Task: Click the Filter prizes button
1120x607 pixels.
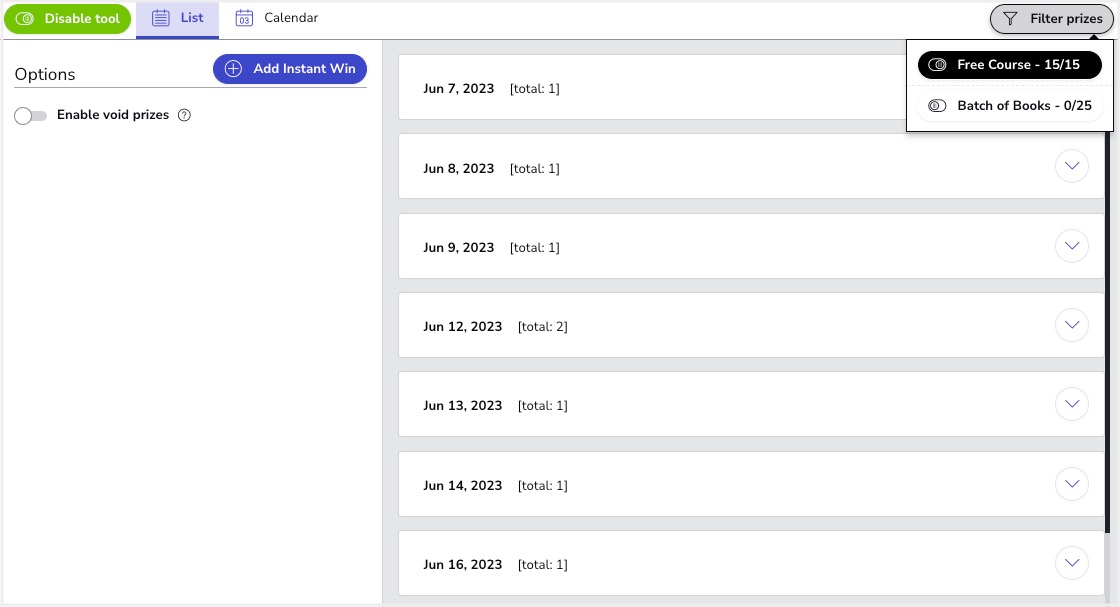Action: [x=1053, y=19]
